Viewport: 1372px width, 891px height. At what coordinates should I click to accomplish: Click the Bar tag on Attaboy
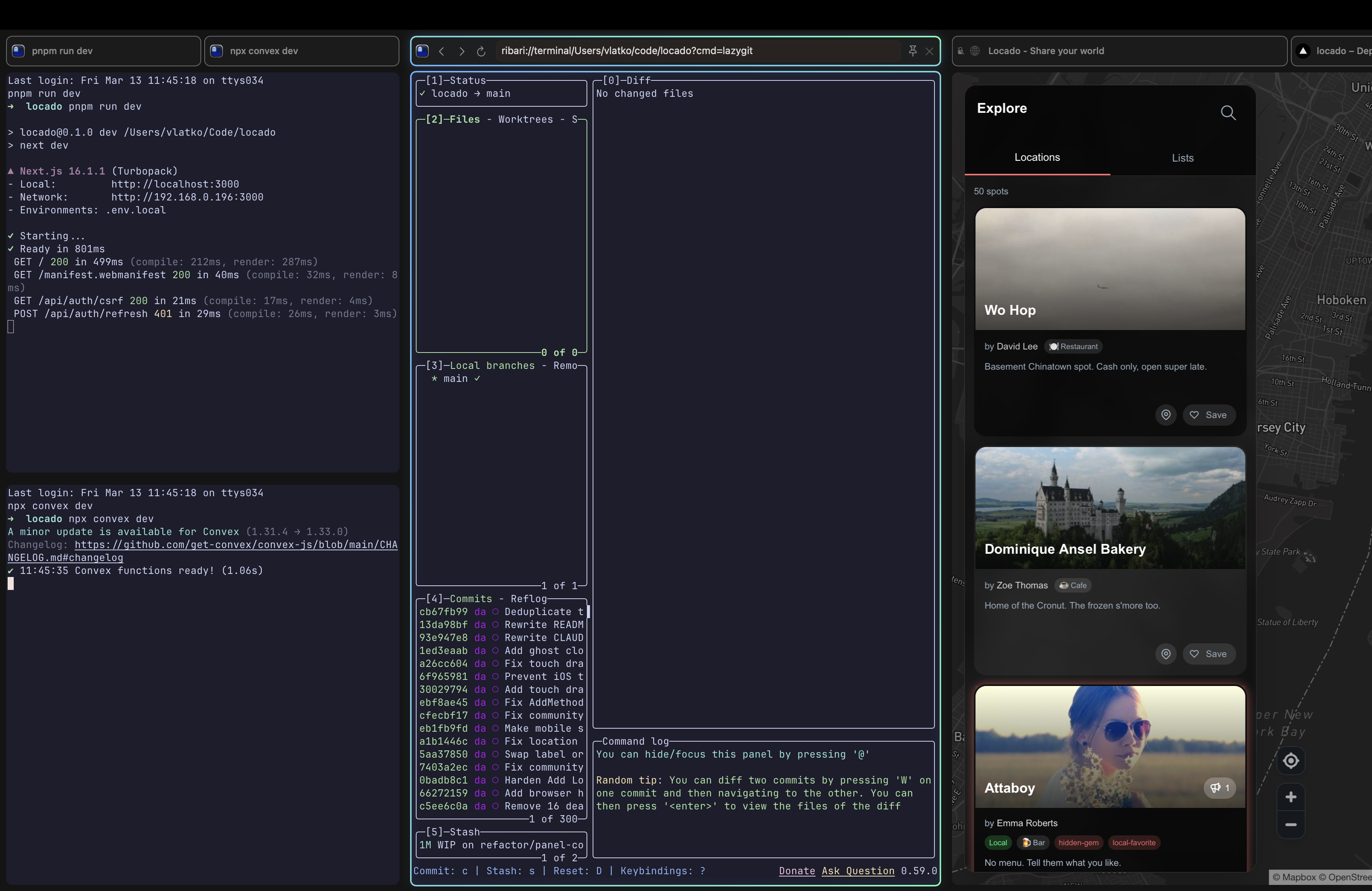pyautogui.click(x=1033, y=843)
